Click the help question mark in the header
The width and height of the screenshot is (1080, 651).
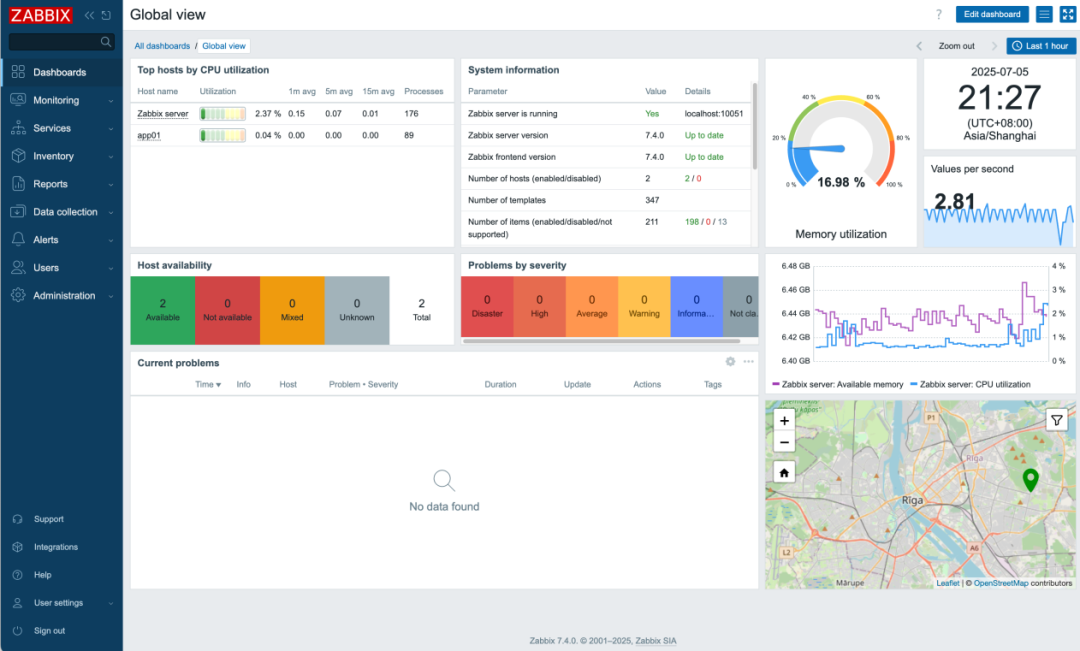pos(938,14)
